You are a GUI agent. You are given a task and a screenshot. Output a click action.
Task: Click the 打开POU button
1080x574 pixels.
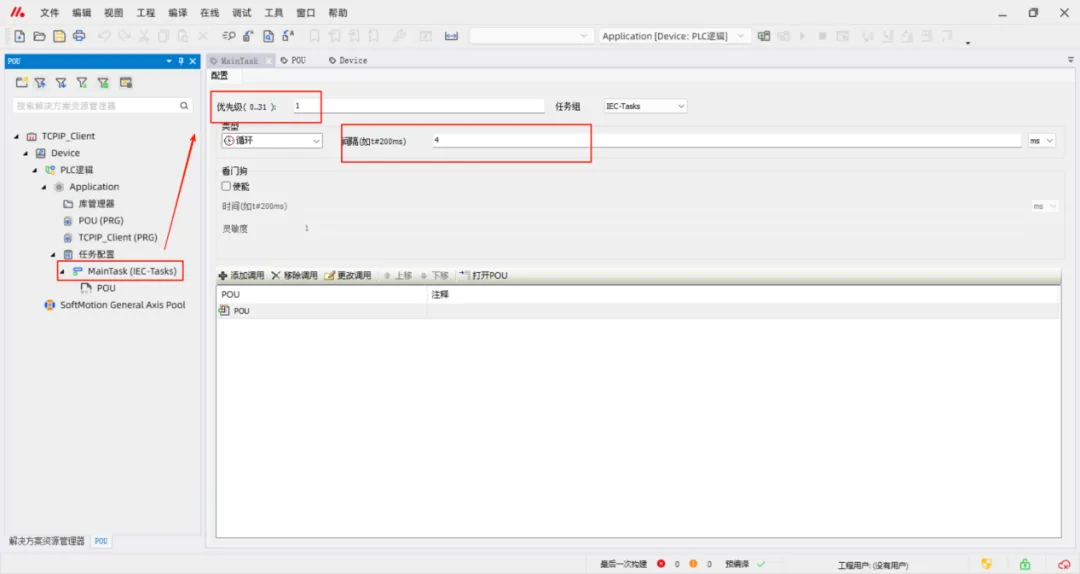(484, 275)
